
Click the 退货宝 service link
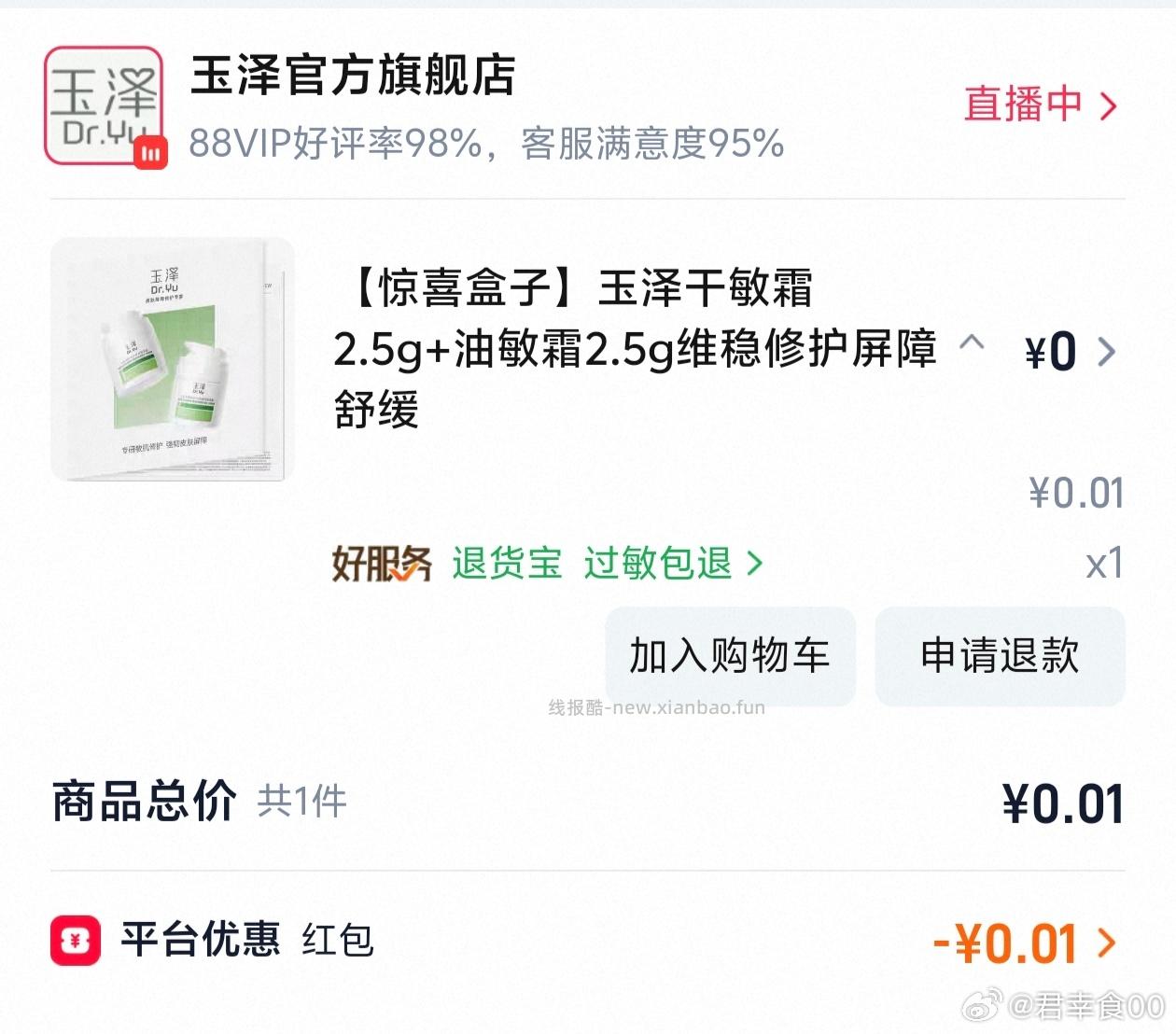[x=505, y=564]
